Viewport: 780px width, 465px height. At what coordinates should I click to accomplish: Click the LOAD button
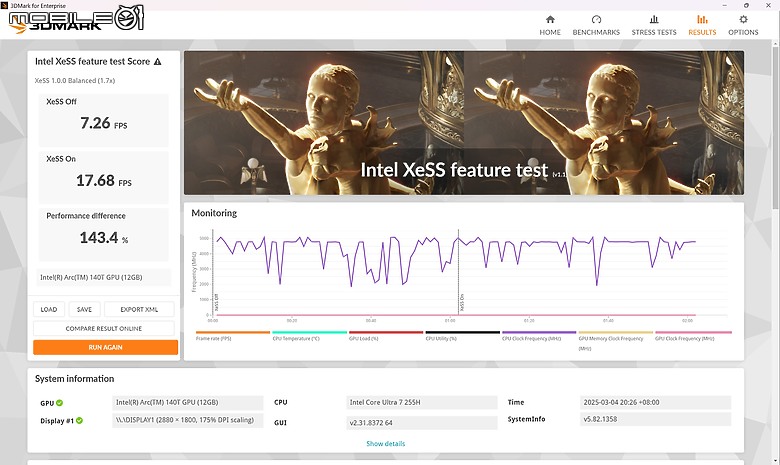pos(49,309)
